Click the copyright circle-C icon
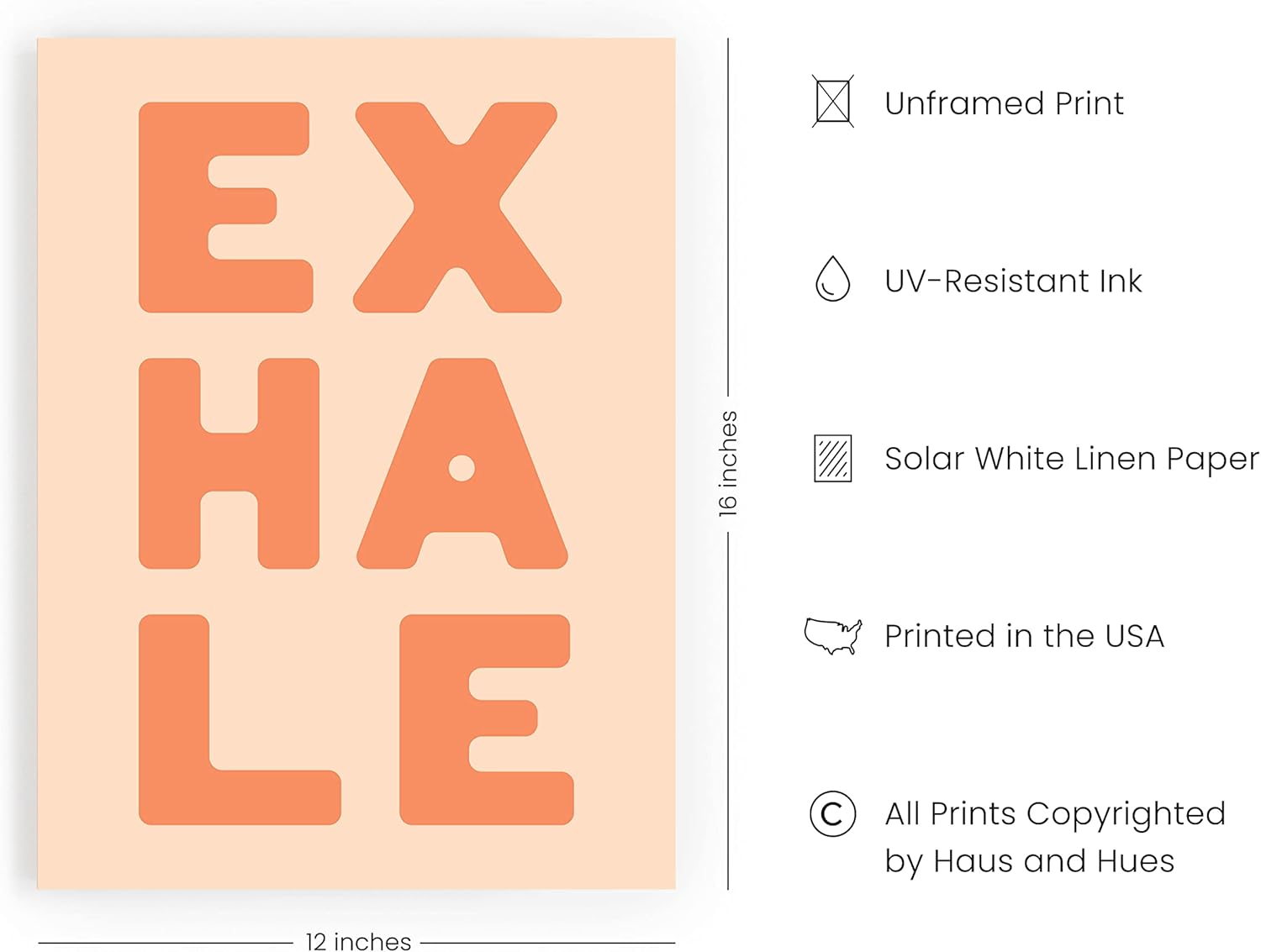Screen dimensions: 1261x952 click(832, 813)
